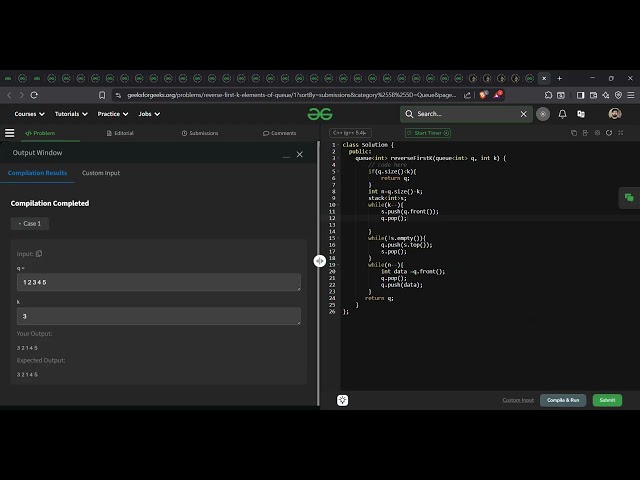Submit the solution with the Submit button
Viewport: 640px width, 480px height.
tap(607, 400)
